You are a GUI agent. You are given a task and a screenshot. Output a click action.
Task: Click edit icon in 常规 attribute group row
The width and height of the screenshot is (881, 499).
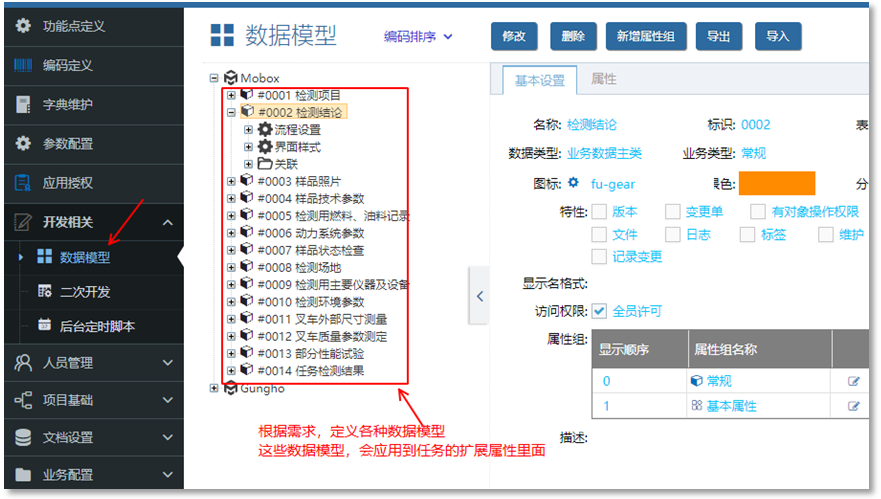click(x=853, y=381)
